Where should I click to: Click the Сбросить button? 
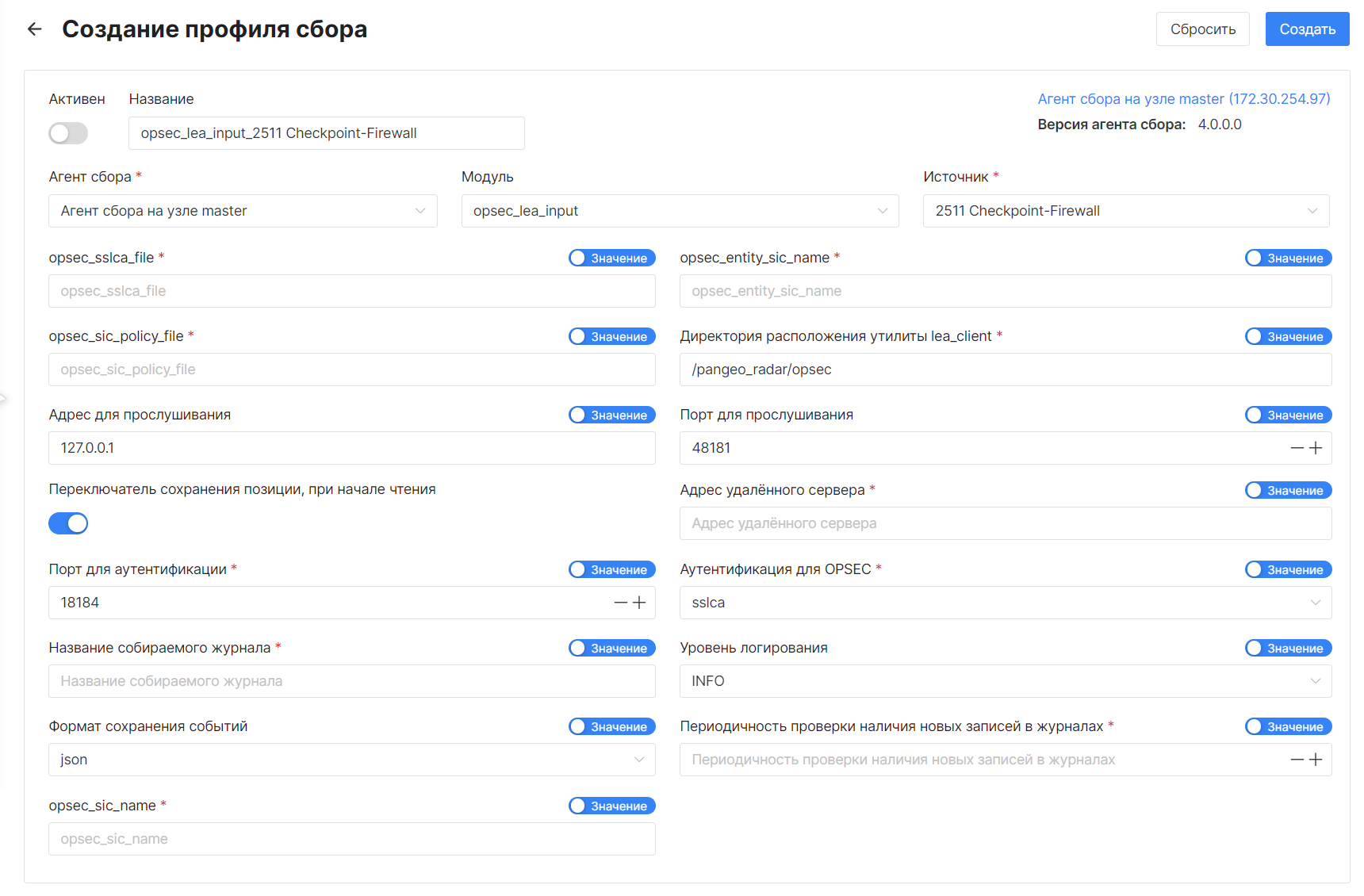click(1202, 29)
